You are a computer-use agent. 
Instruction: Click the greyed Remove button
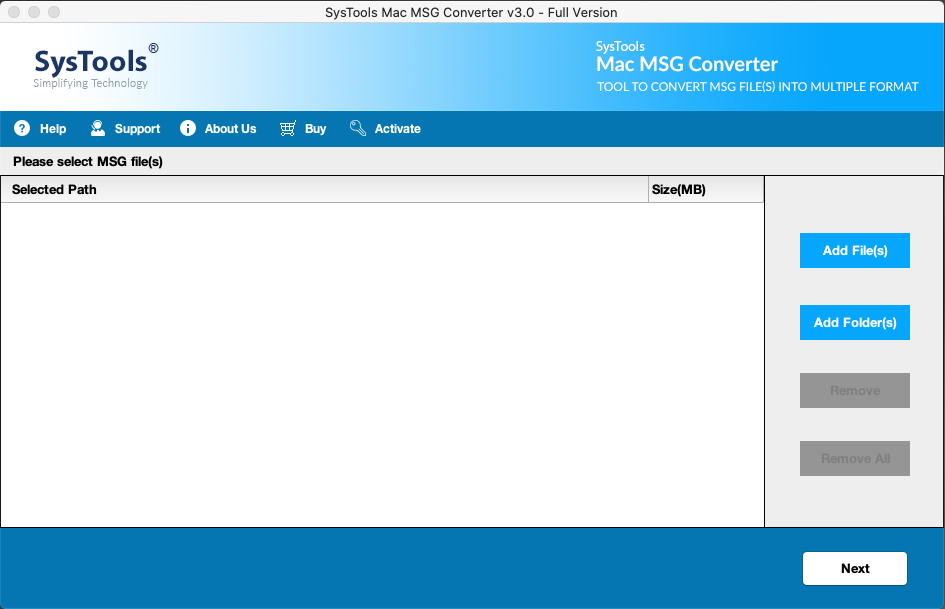point(855,391)
